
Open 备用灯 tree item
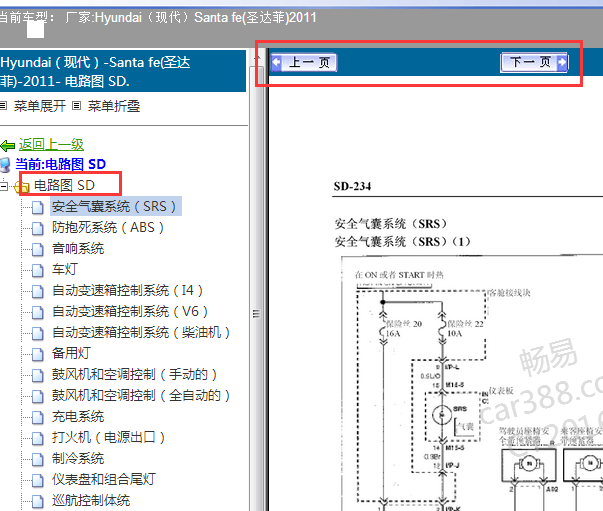pyautogui.click(x=72, y=353)
